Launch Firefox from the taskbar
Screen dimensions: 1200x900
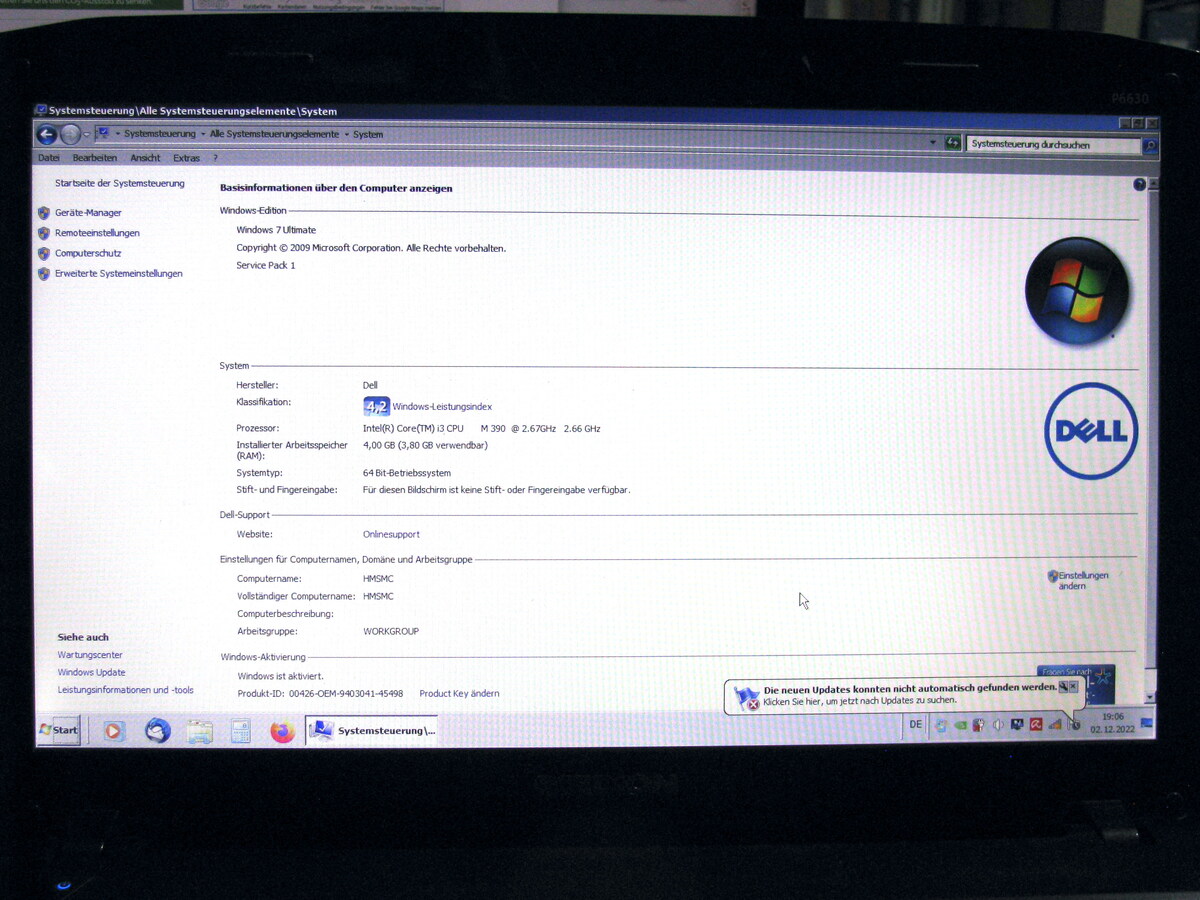[283, 731]
